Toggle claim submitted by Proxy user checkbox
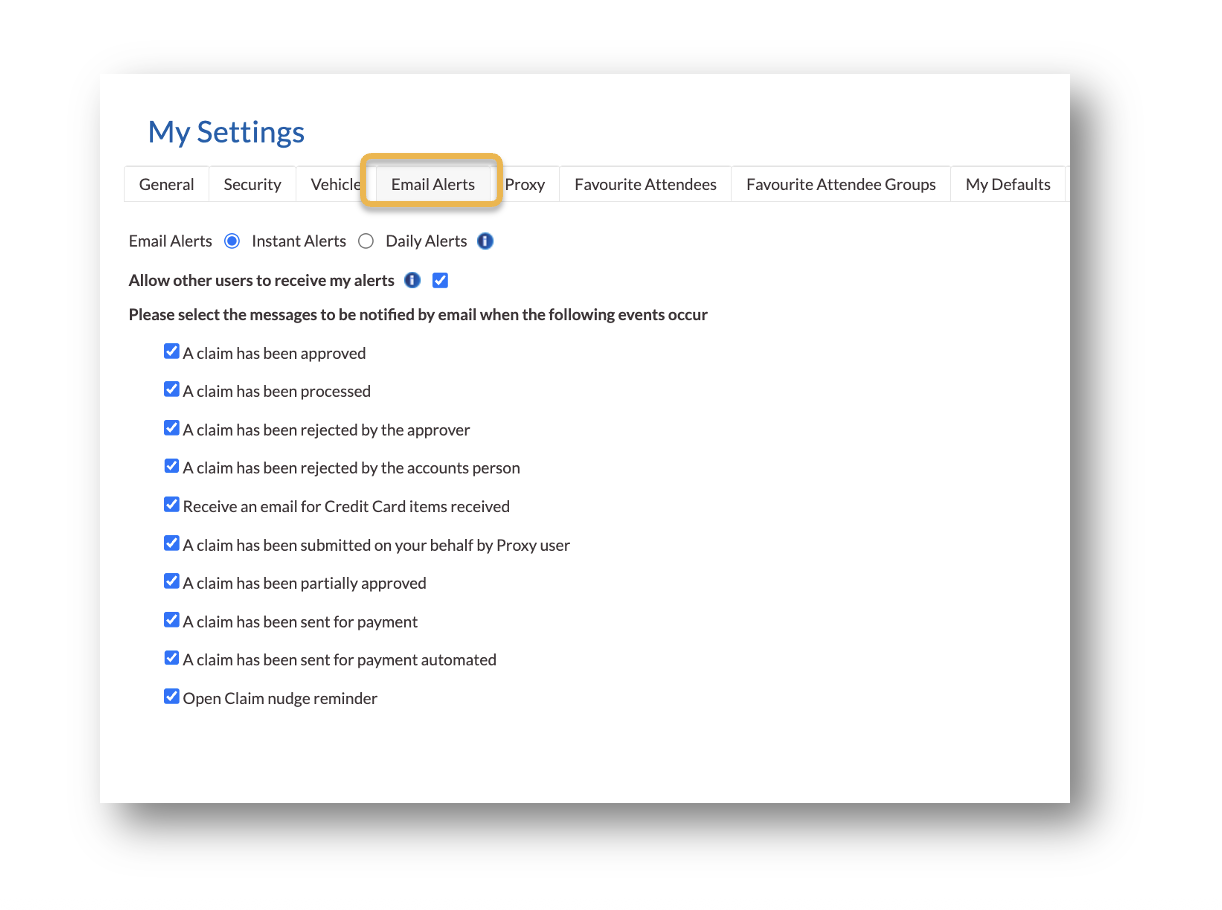The width and height of the screenshot is (1222, 910). (x=172, y=543)
